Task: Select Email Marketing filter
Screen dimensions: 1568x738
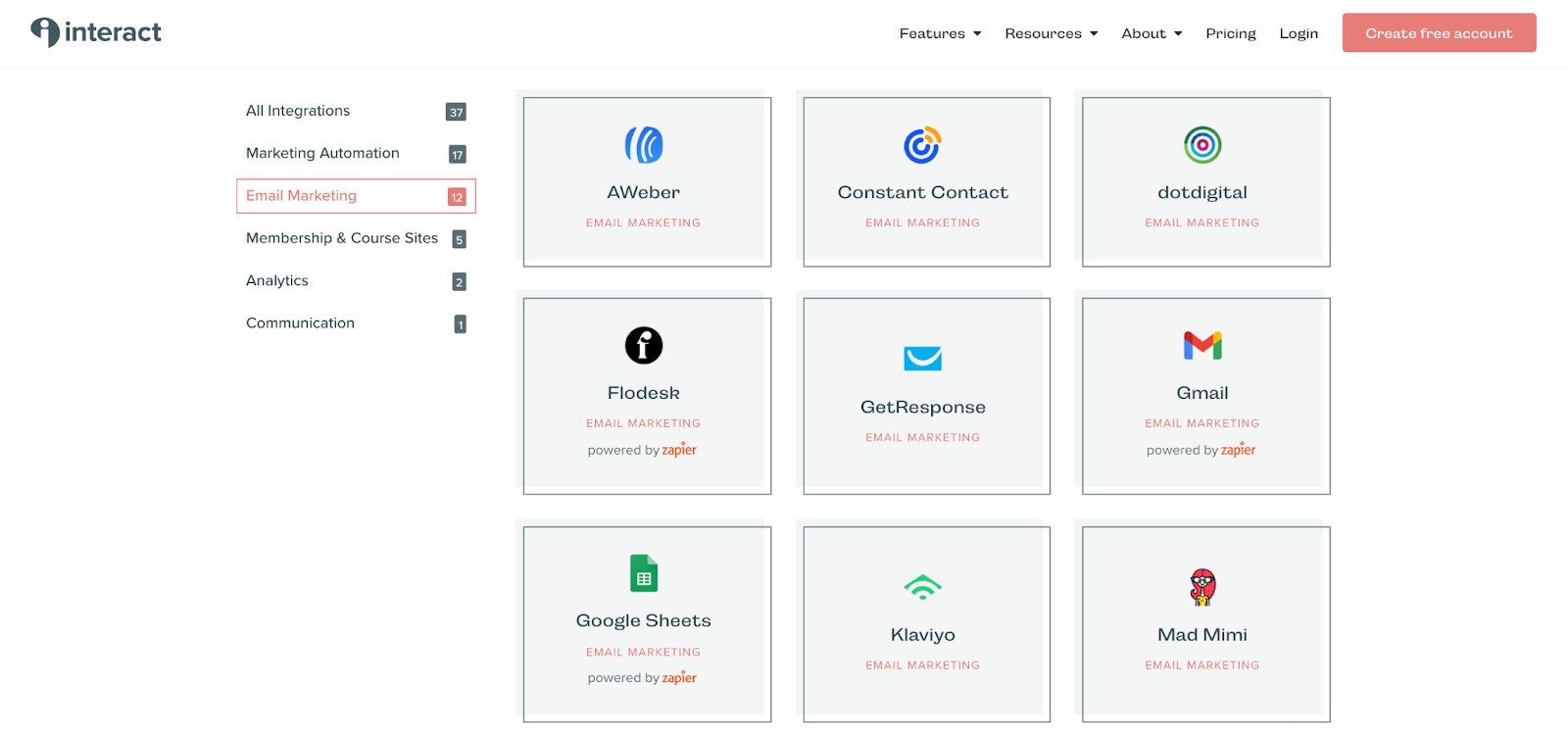Action: click(356, 196)
